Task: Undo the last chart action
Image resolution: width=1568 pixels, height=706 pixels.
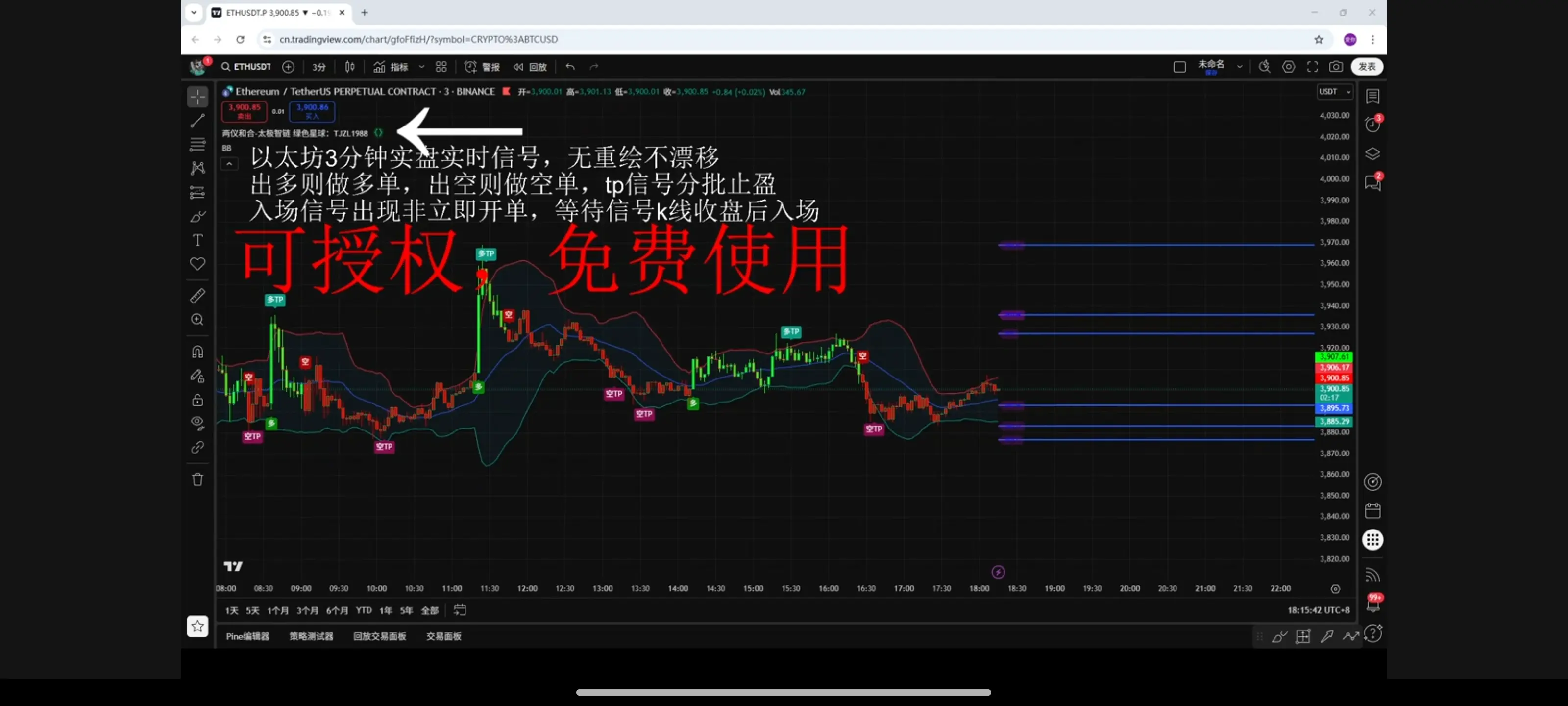Action: [x=570, y=67]
